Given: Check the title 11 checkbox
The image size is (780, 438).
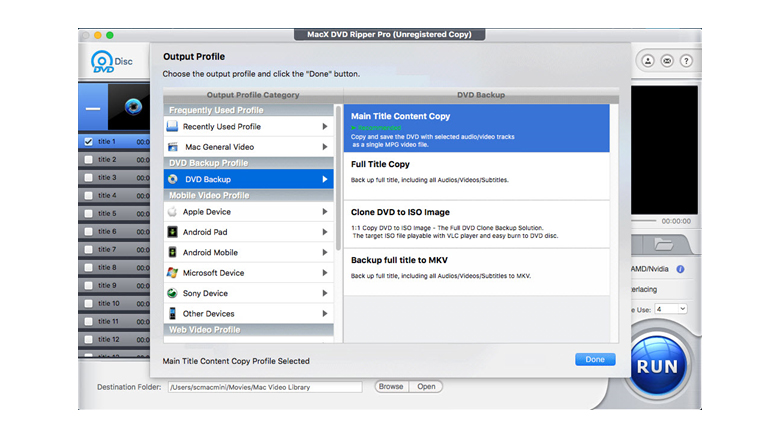Looking at the screenshot, I should coord(89,322).
